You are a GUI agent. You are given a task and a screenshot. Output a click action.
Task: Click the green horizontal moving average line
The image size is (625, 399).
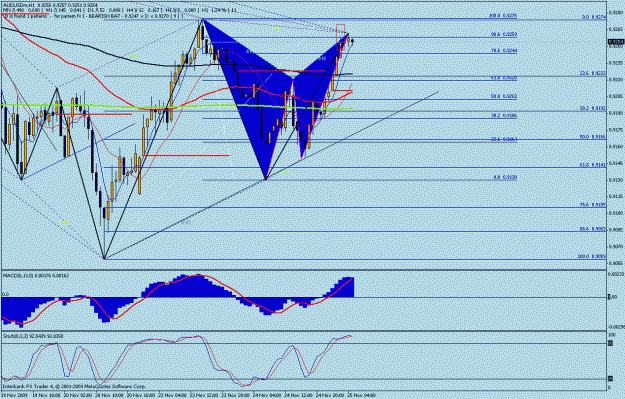[177, 106]
